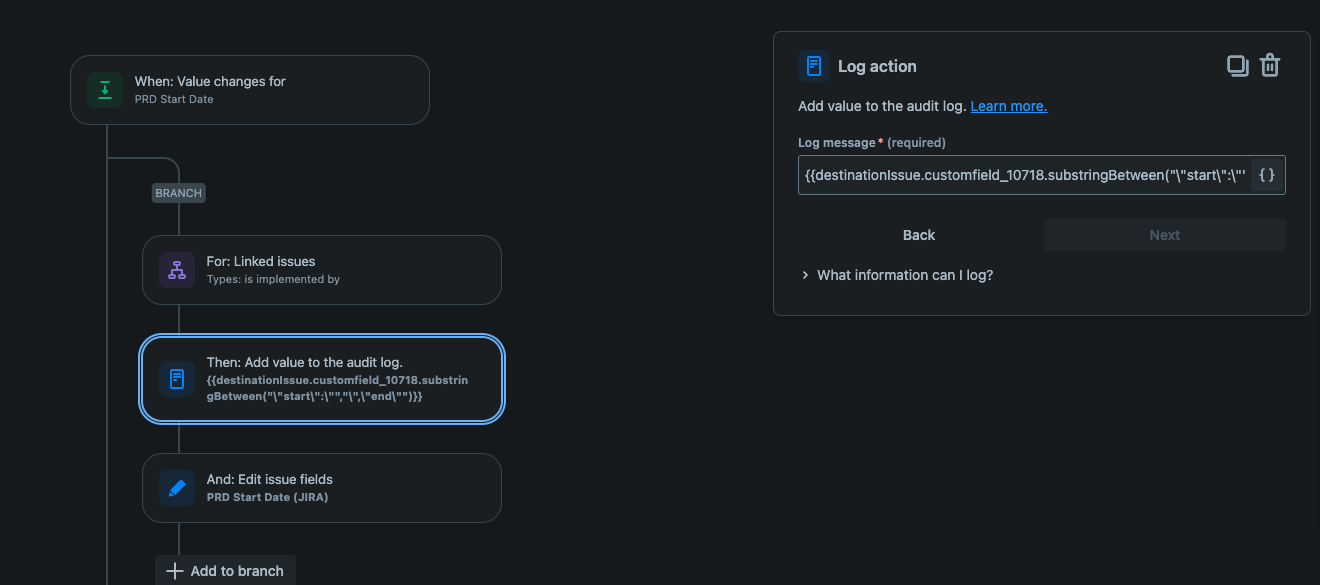Open the For Linked issues component
The image size is (1320, 585).
(x=321, y=269)
